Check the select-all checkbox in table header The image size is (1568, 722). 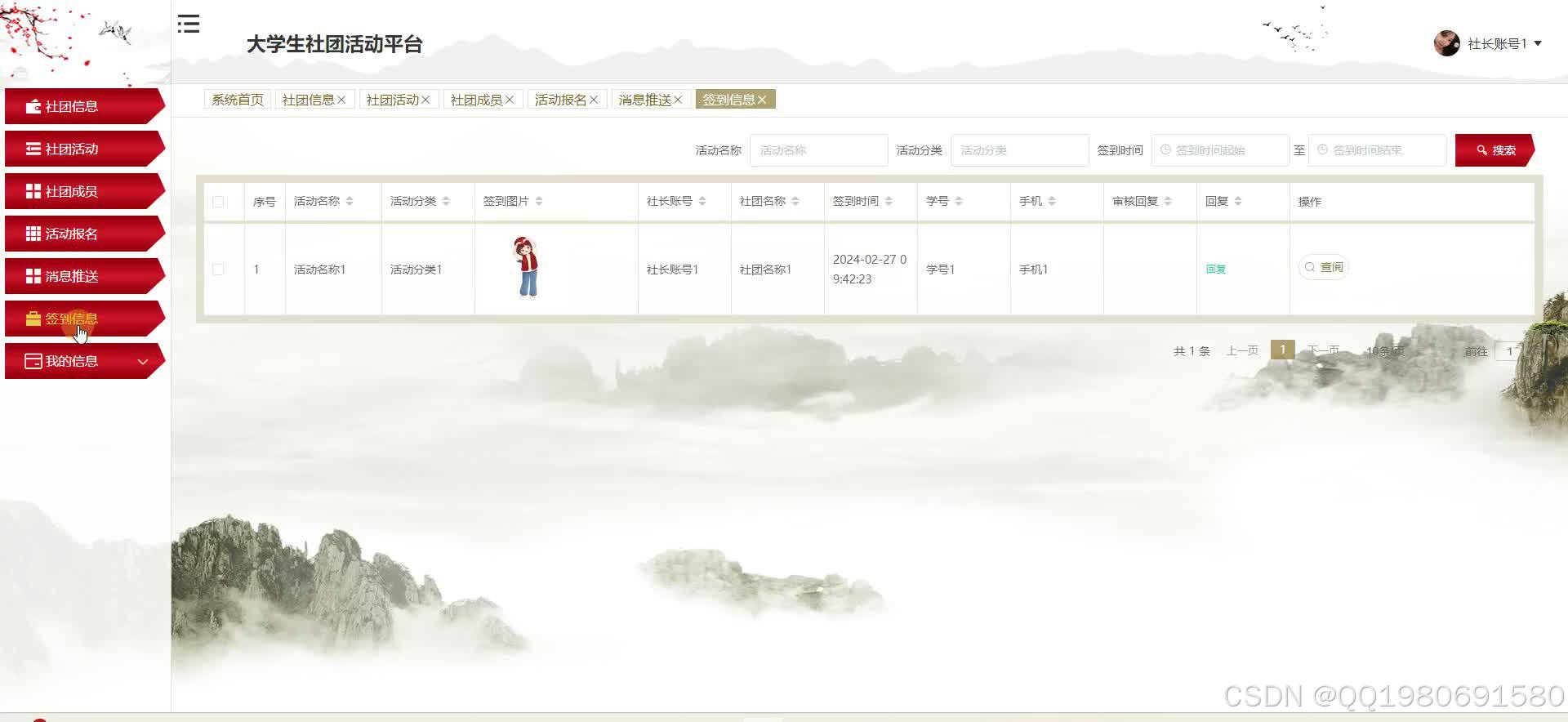218,202
